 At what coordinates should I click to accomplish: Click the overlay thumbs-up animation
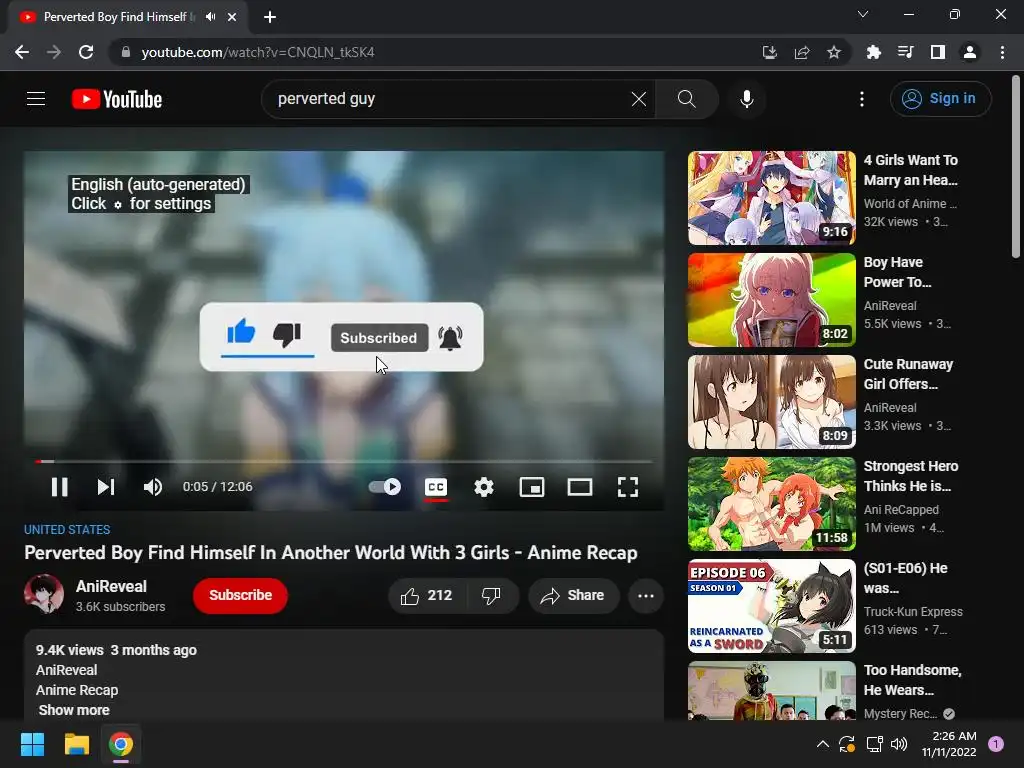pos(241,332)
